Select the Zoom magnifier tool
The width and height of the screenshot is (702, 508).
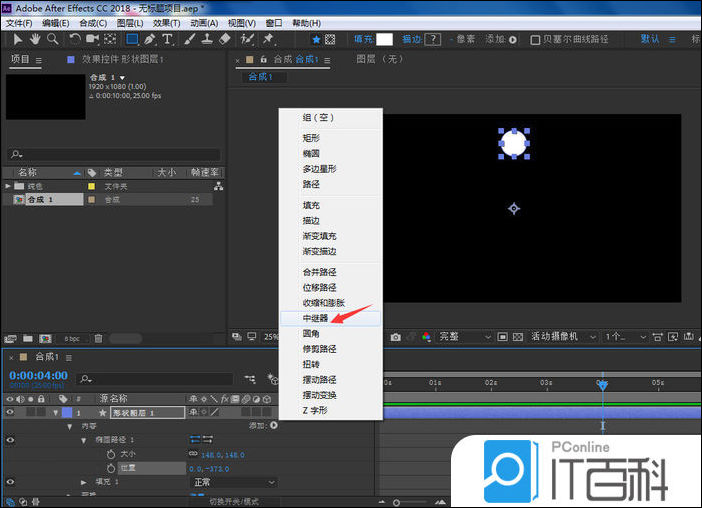(52, 39)
